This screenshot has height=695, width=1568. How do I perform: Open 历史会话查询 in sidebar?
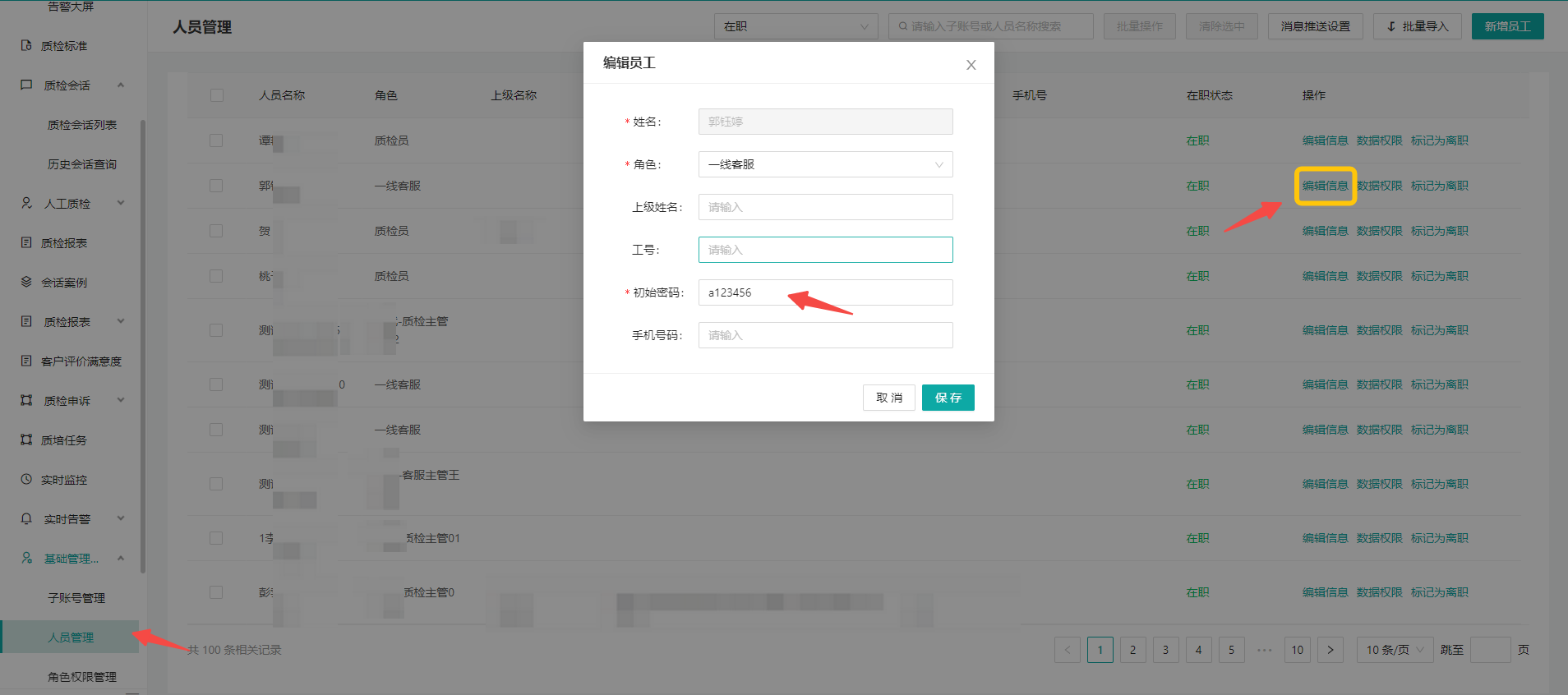point(82,164)
